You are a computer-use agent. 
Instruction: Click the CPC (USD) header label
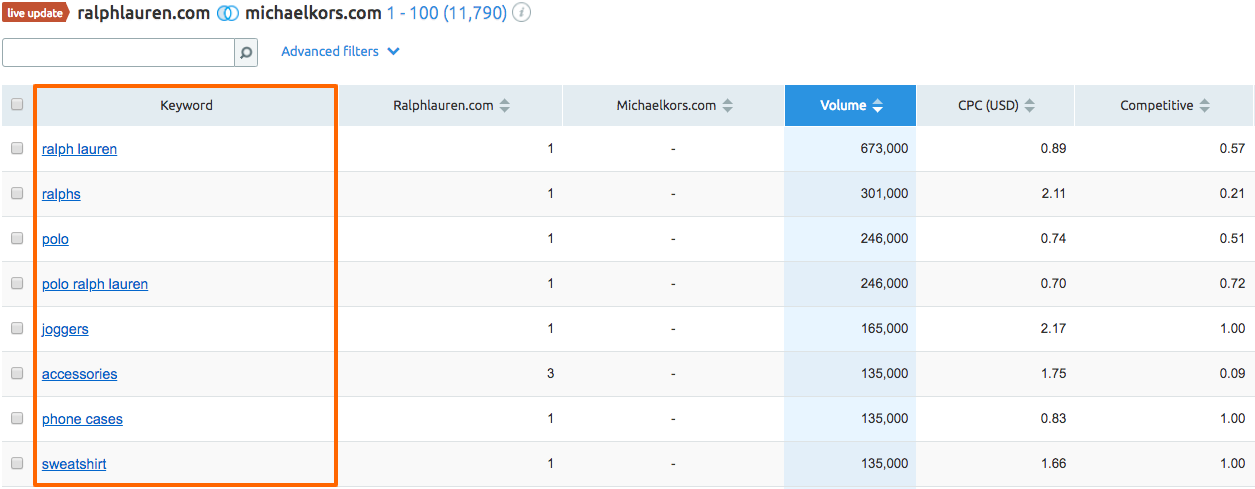[988, 105]
